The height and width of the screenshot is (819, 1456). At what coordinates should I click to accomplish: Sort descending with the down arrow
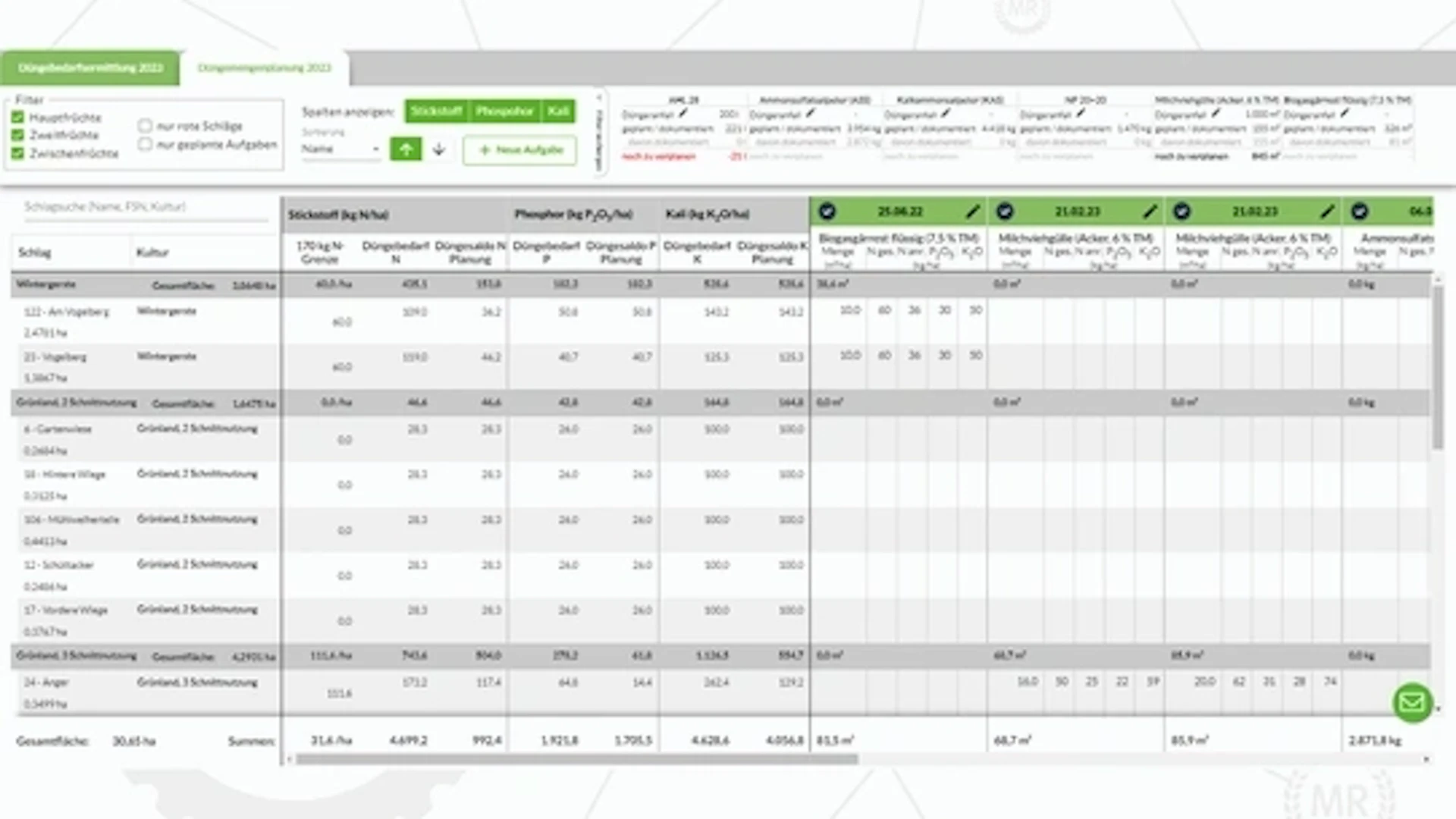pyautogui.click(x=438, y=149)
